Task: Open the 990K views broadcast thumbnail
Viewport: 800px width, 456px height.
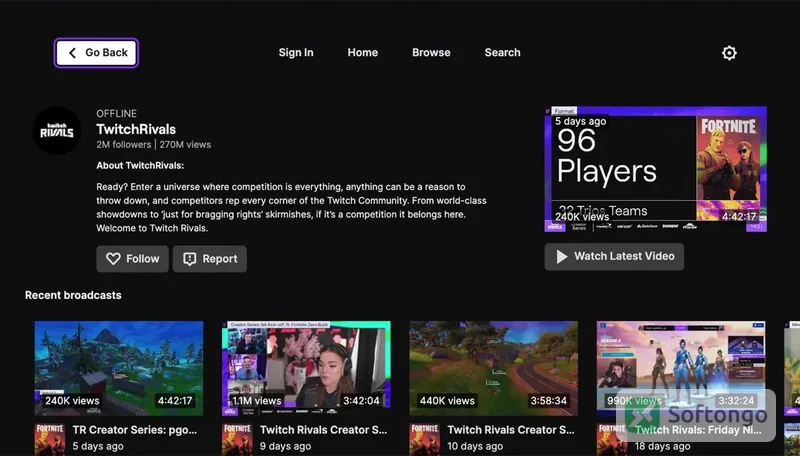Action: pos(681,368)
